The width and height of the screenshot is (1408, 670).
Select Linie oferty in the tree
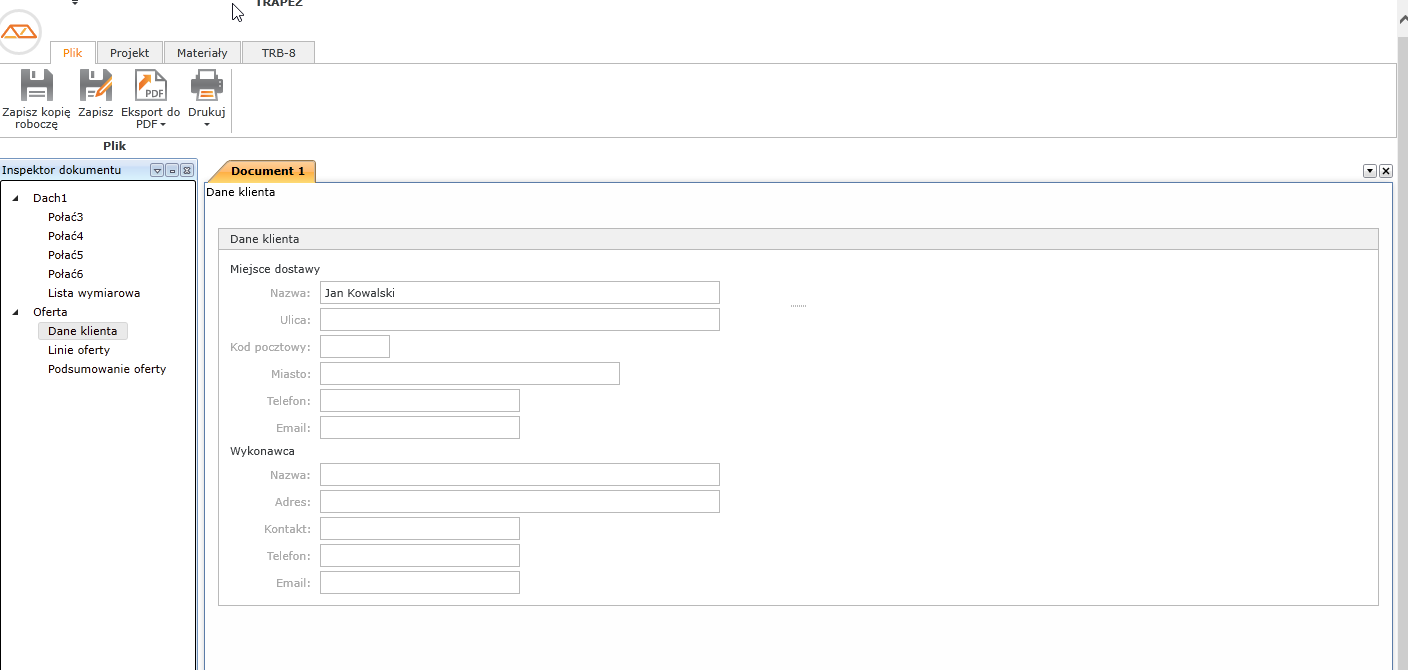(x=79, y=350)
